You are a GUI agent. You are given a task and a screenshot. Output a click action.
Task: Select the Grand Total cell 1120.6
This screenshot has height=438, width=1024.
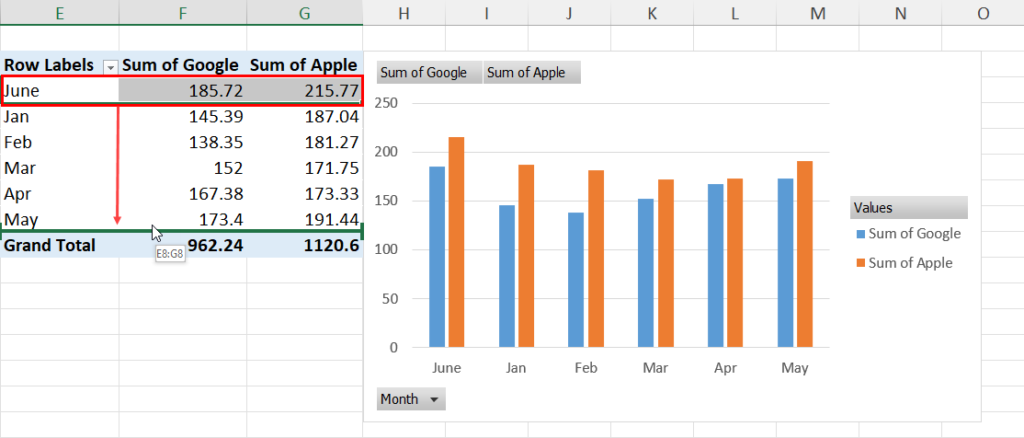click(304, 245)
